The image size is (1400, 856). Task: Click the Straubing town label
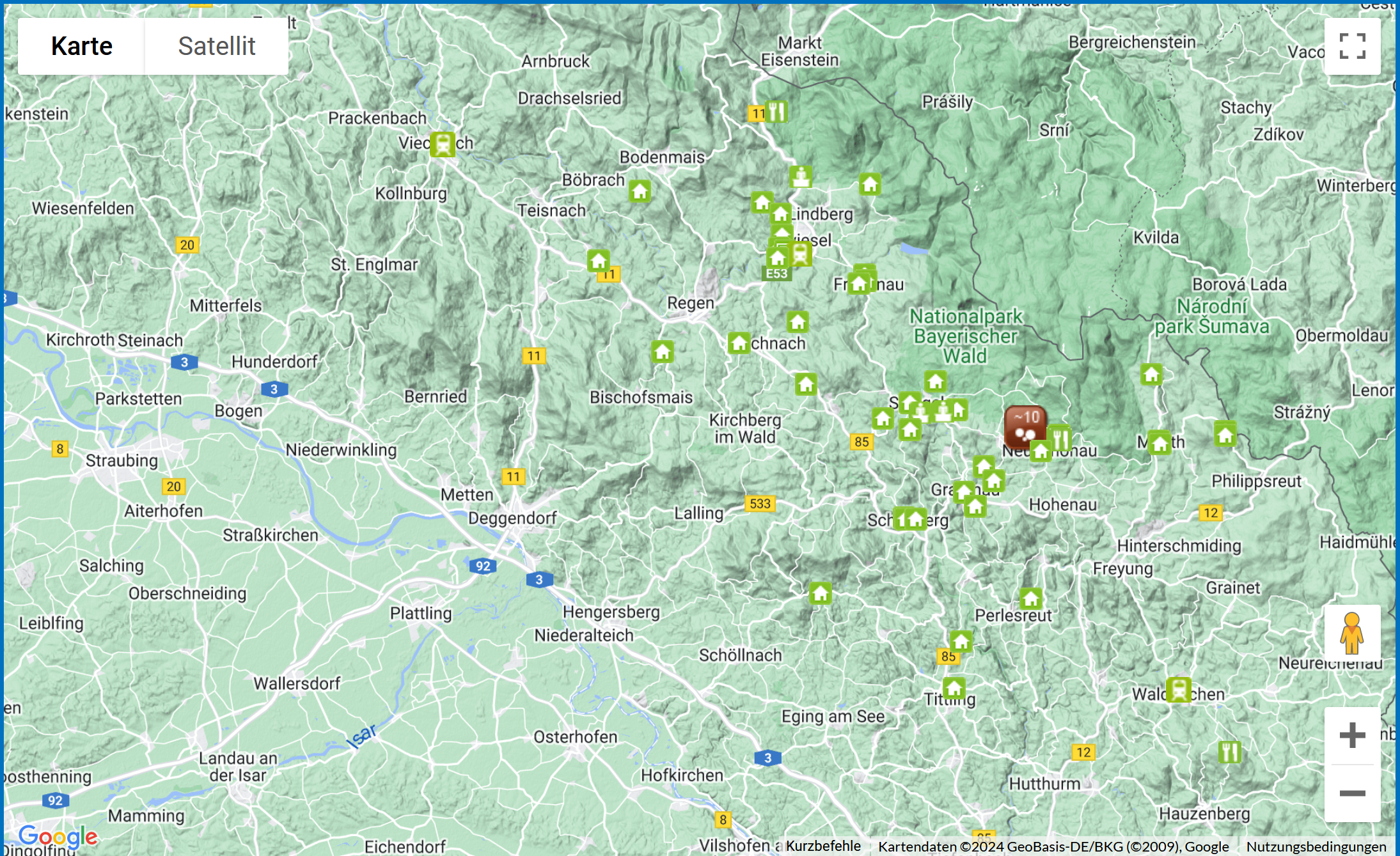click(122, 460)
